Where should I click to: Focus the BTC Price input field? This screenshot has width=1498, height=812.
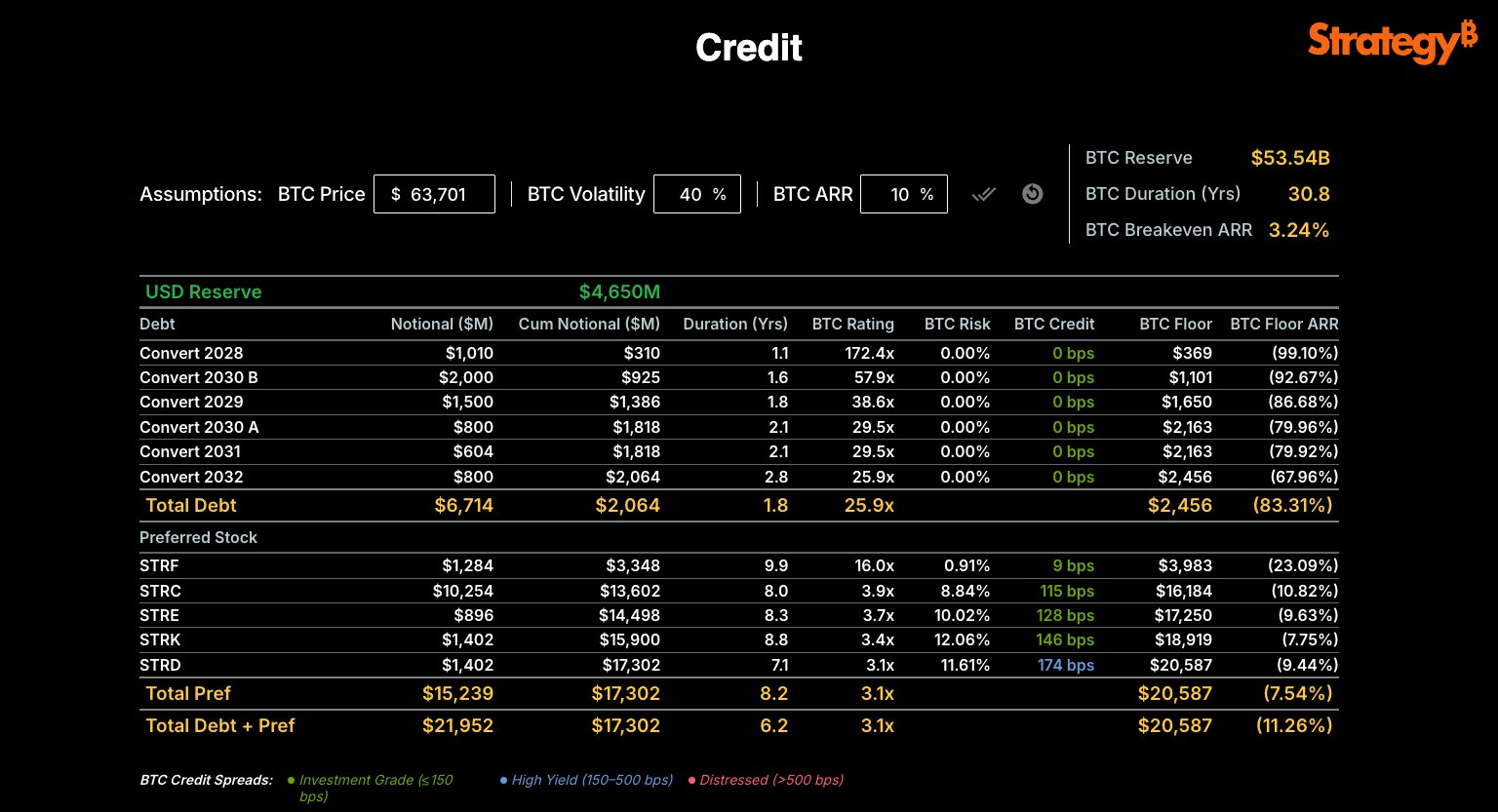click(434, 194)
